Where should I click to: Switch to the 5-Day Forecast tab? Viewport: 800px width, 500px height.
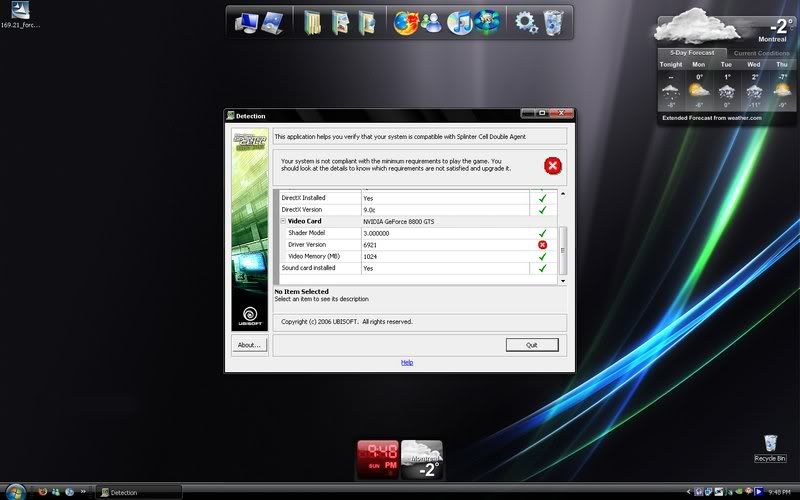pyautogui.click(x=692, y=53)
